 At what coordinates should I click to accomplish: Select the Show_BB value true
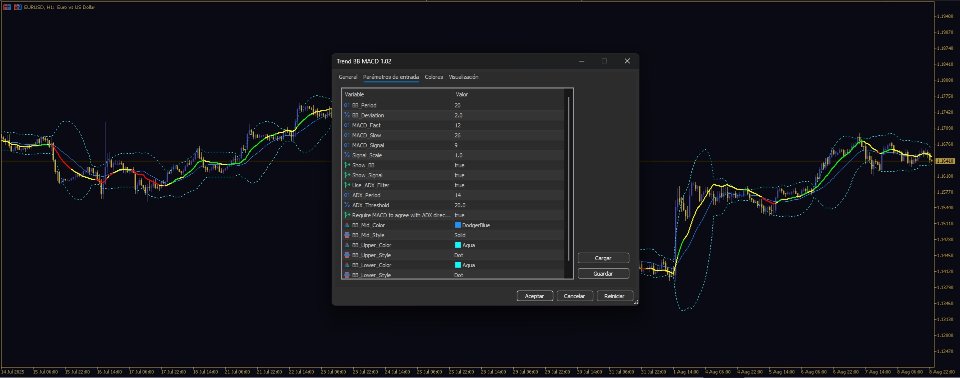point(459,165)
